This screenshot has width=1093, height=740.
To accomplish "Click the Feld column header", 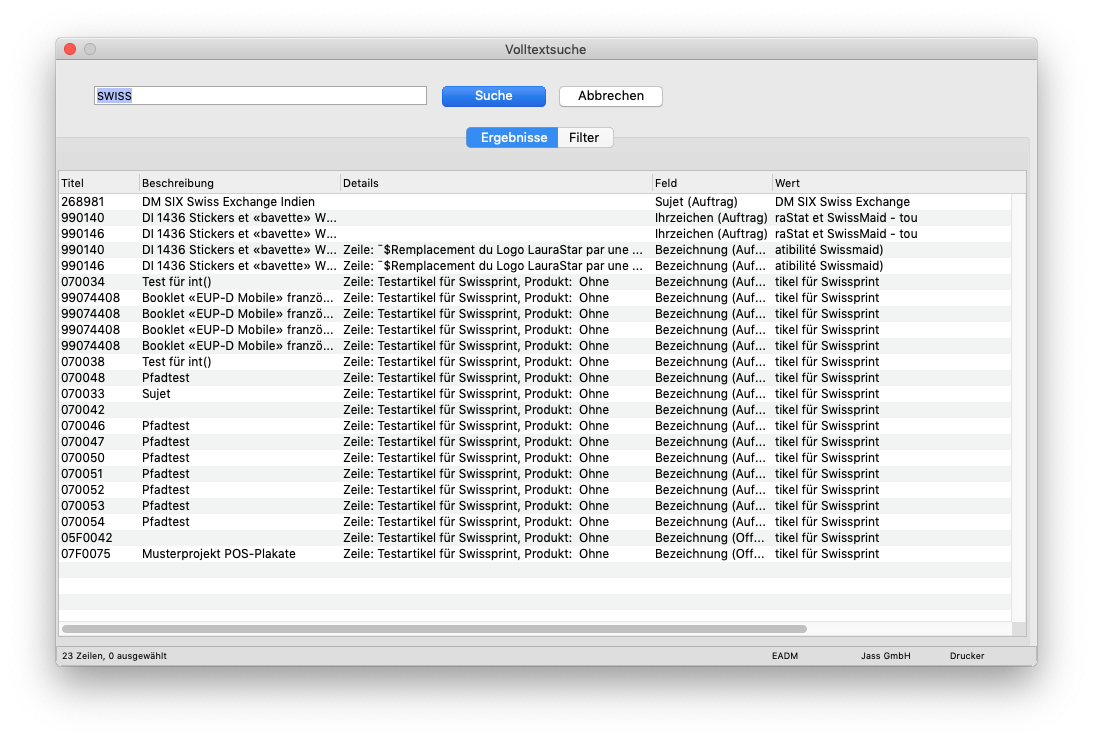I will (711, 183).
